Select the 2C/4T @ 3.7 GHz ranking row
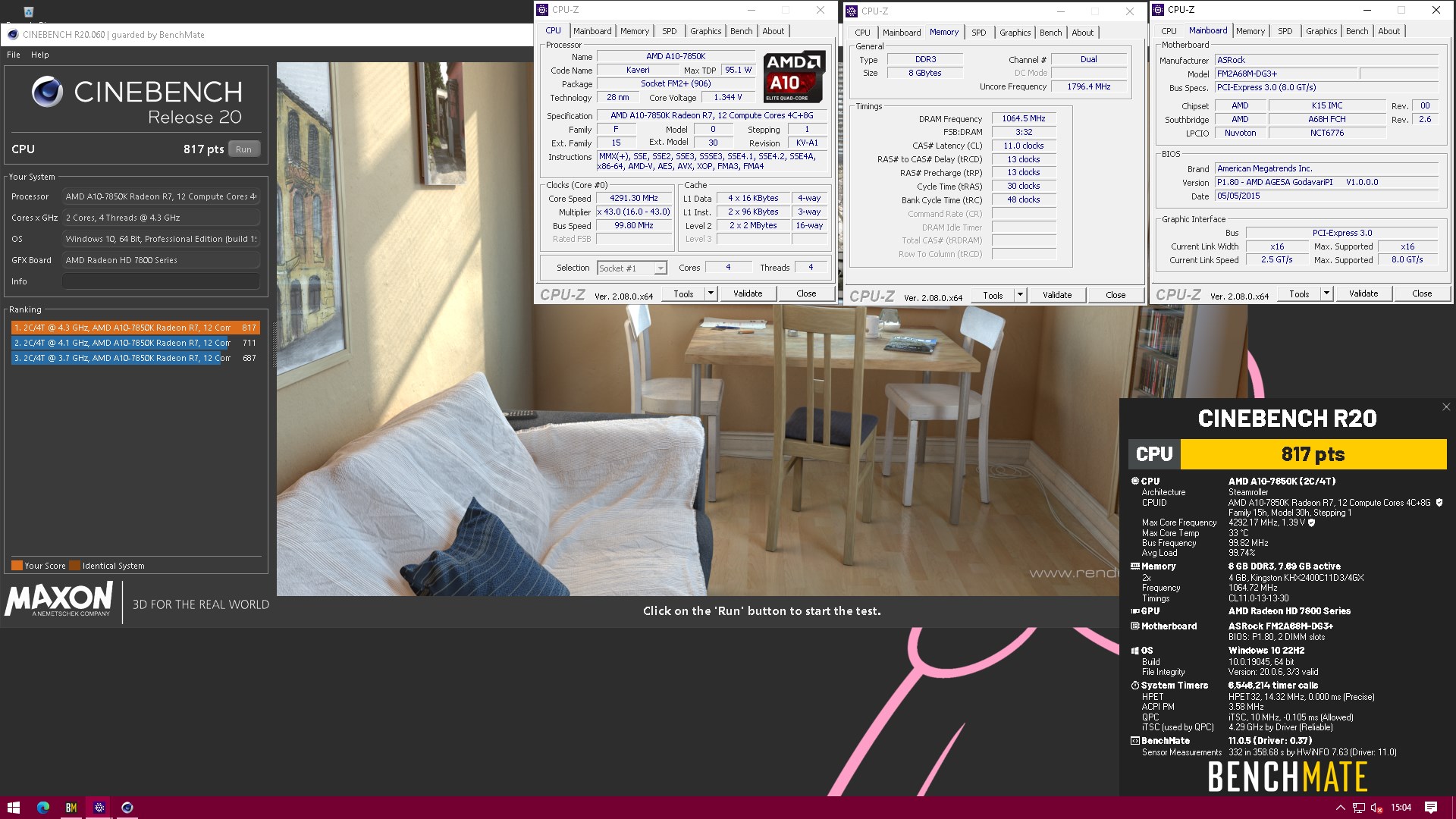Image resolution: width=1456 pixels, height=819 pixels. (135, 358)
